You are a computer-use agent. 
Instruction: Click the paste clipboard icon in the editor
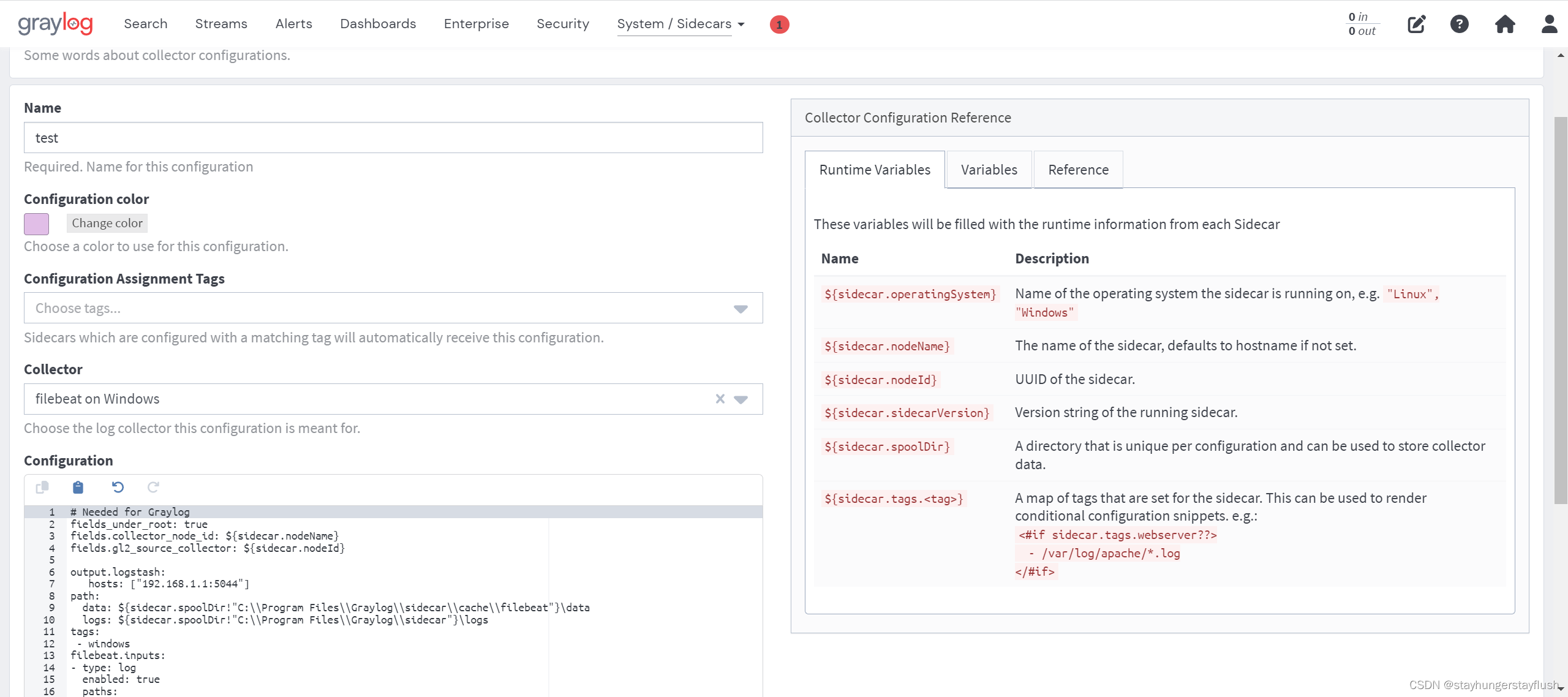(x=78, y=488)
